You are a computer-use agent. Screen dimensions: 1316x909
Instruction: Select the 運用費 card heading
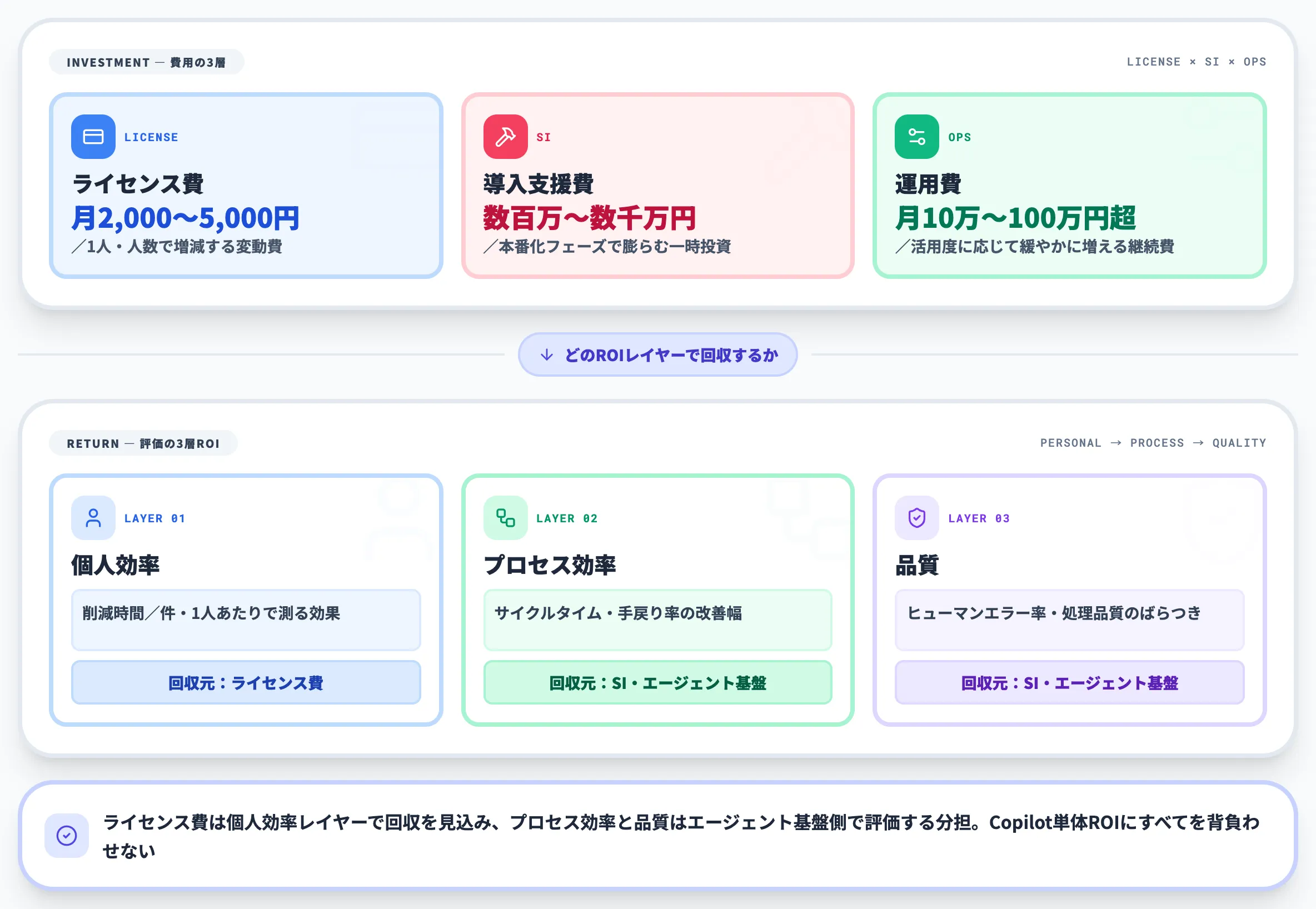tap(928, 184)
